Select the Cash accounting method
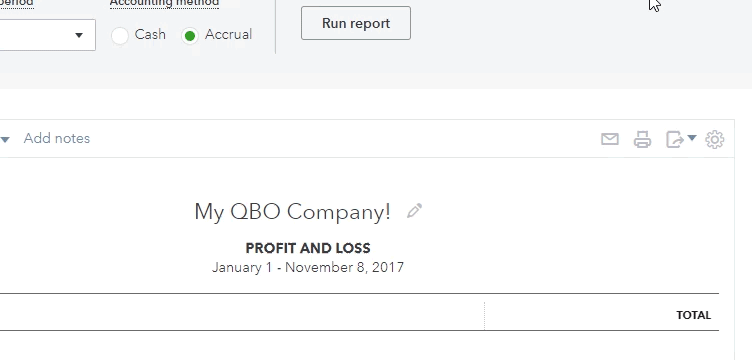752x360 pixels. click(x=120, y=35)
